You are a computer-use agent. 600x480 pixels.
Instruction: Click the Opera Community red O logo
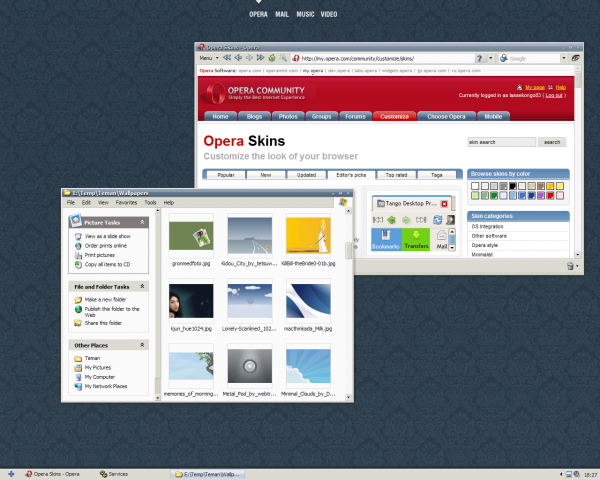[x=215, y=93]
